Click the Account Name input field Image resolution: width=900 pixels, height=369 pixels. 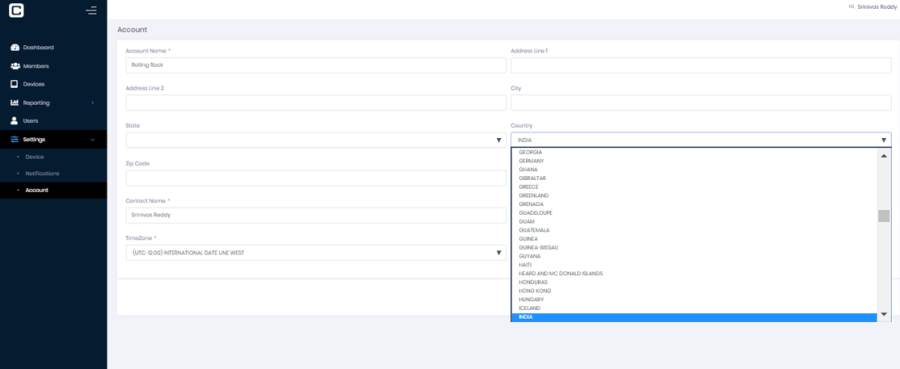pos(316,65)
